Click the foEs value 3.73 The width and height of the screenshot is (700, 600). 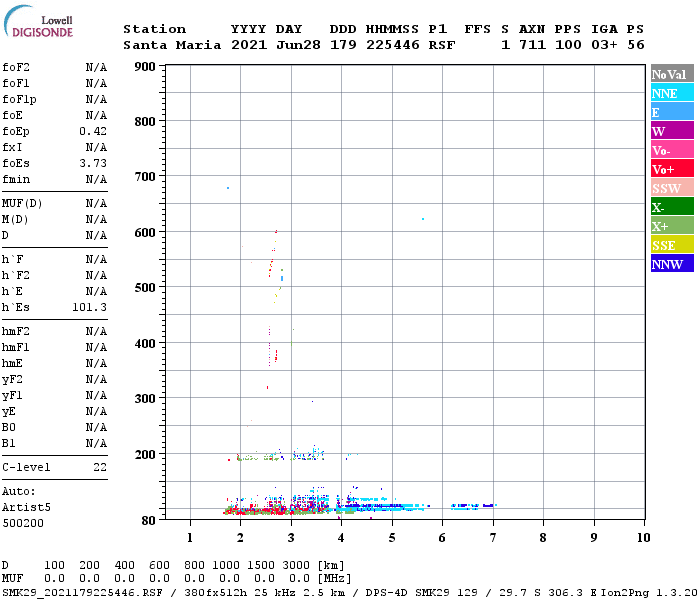tap(93, 163)
